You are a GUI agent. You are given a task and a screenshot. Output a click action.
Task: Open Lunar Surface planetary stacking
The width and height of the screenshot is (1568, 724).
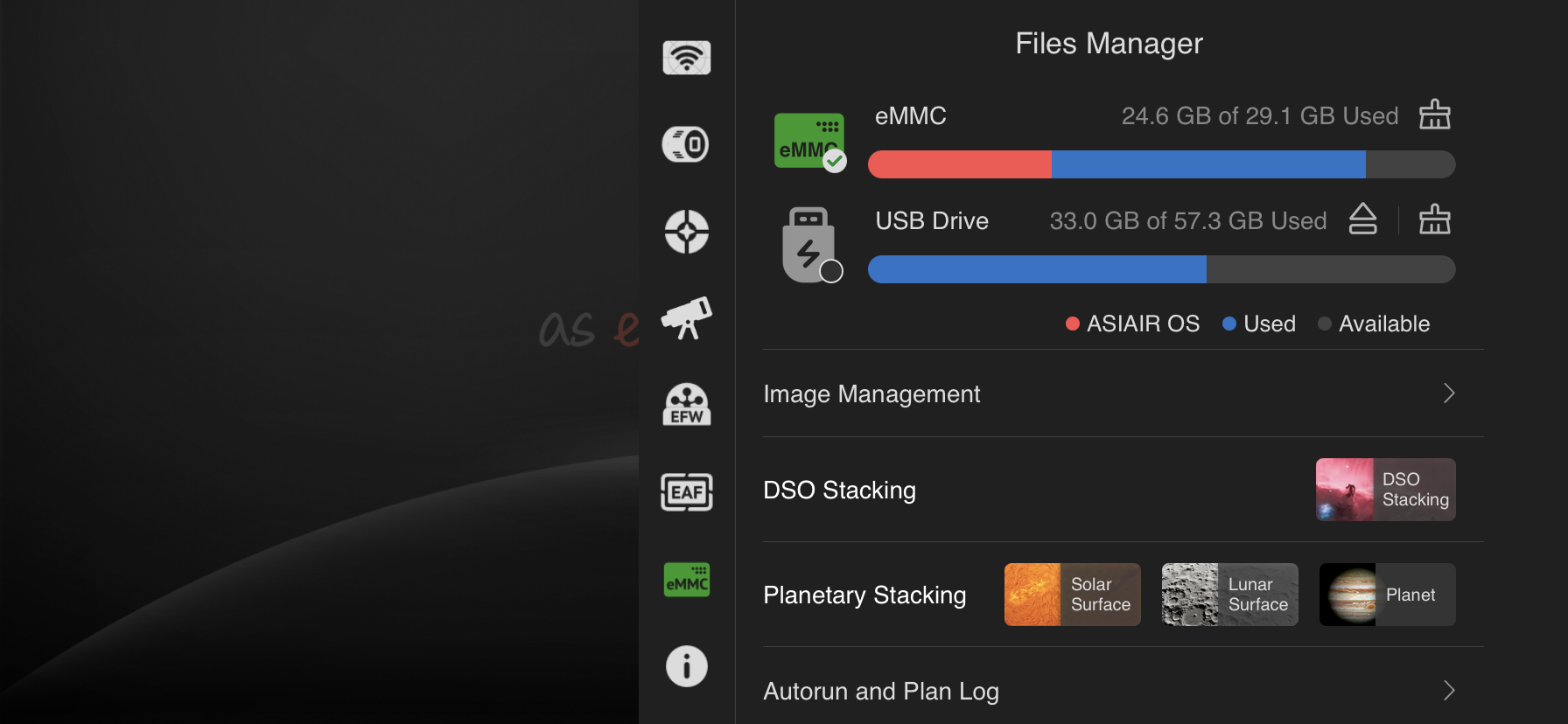point(1229,595)
